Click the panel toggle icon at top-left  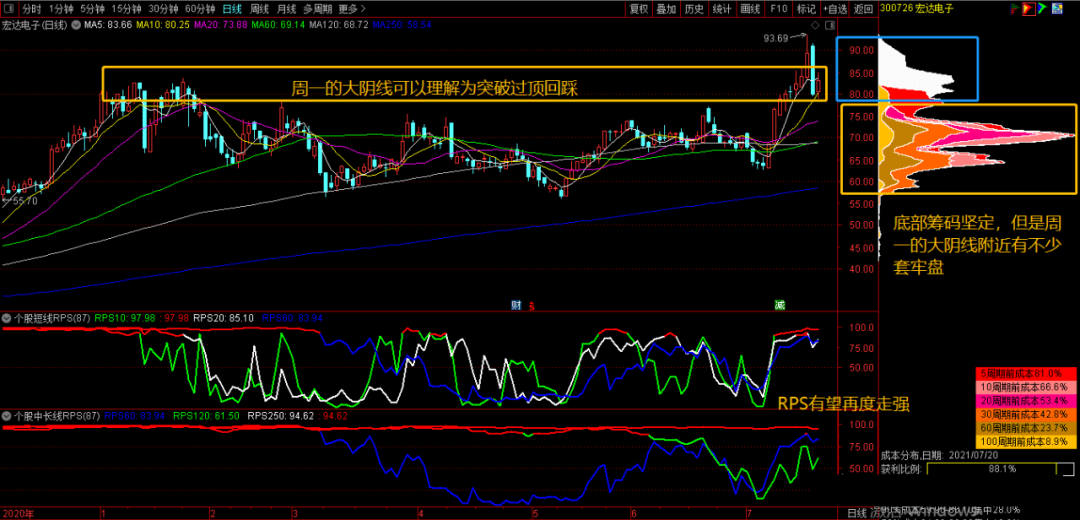point(9,9)
